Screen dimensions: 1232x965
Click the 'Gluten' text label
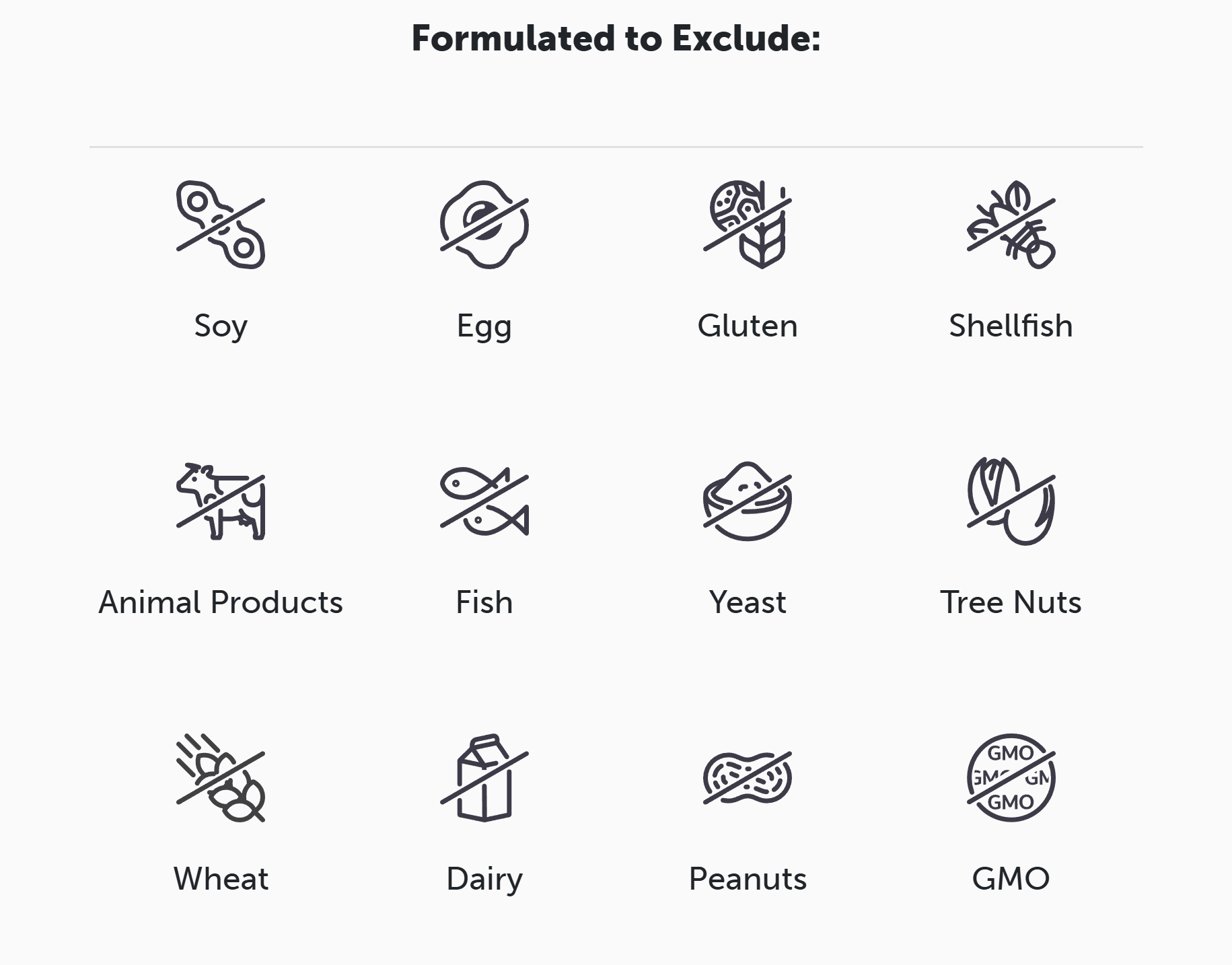(x=748, y=326)
